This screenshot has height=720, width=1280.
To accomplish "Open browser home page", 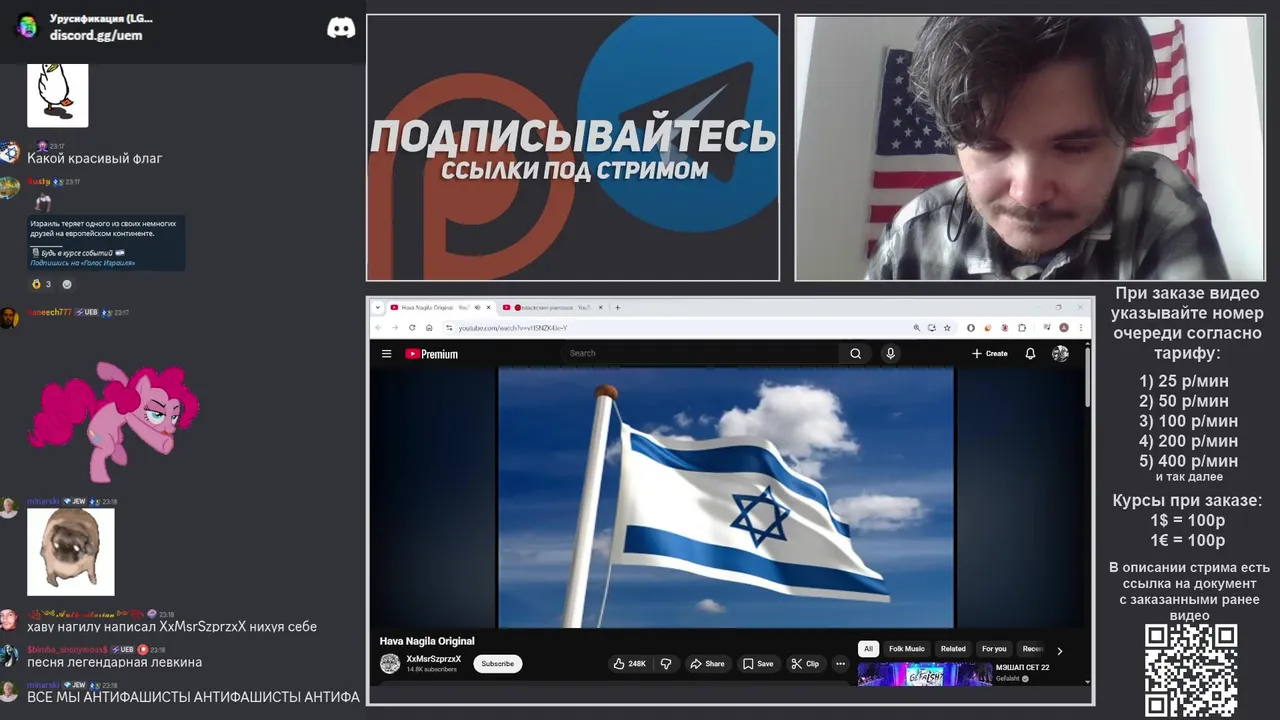I will (429, 328).
